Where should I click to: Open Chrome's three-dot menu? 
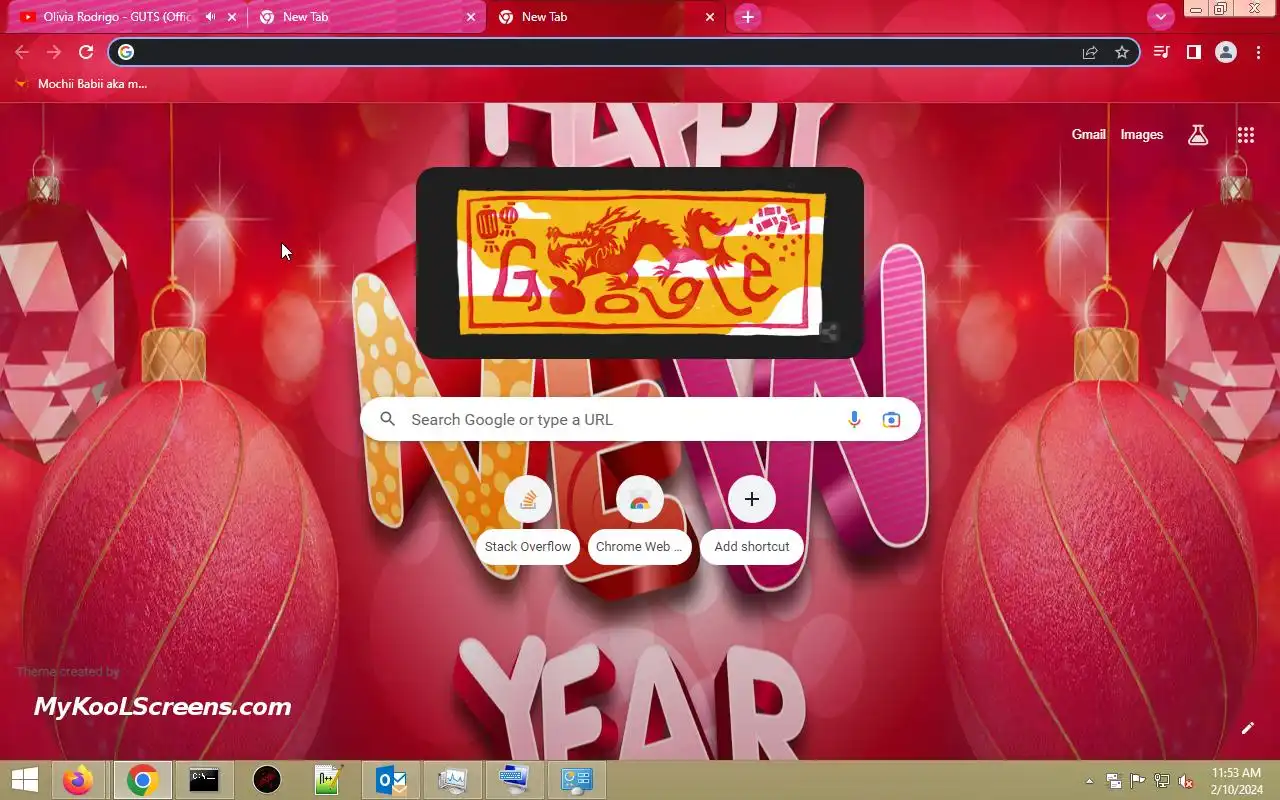1258,52
